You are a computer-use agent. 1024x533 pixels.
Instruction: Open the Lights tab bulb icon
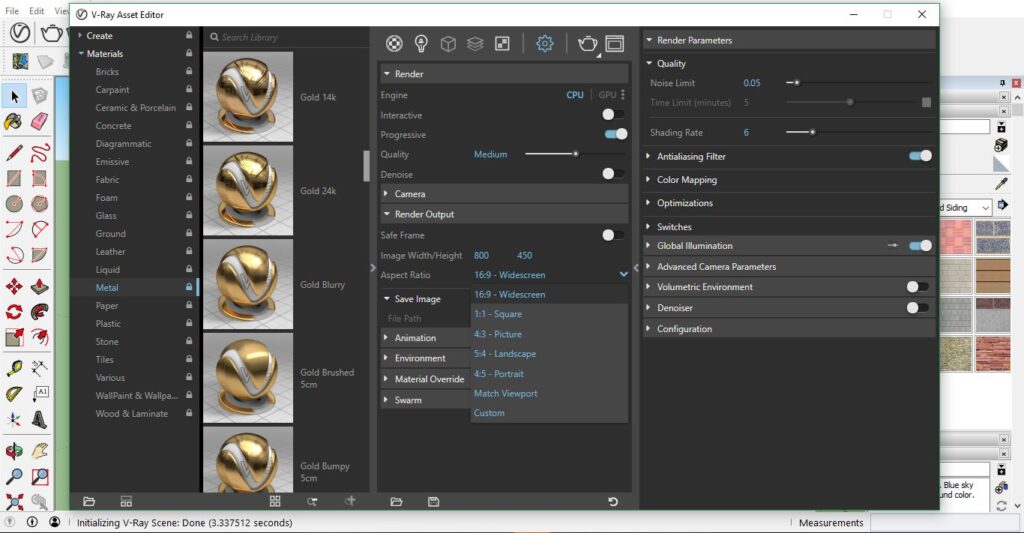pyautogui.click(x=421, y=44)
